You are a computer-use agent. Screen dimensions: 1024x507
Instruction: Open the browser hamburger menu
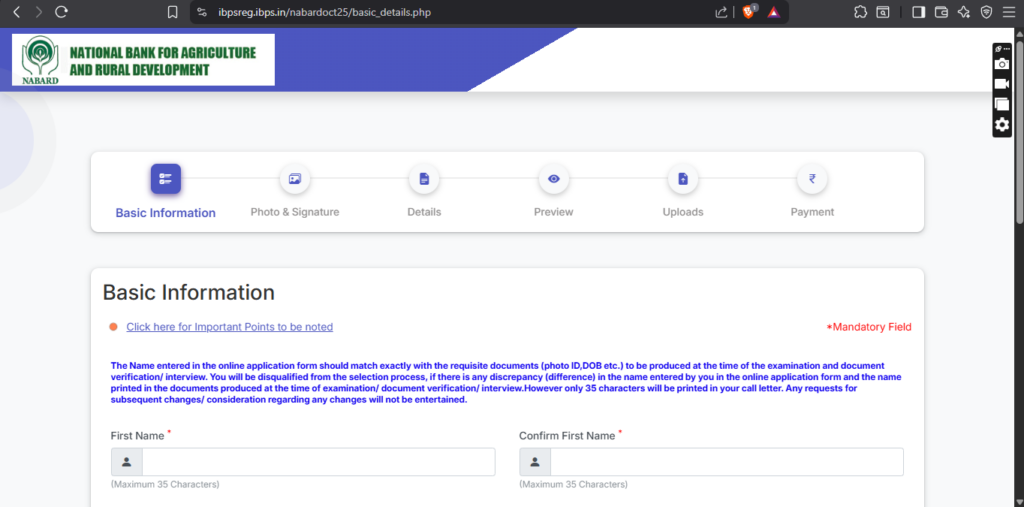(x=1009, y=12)
